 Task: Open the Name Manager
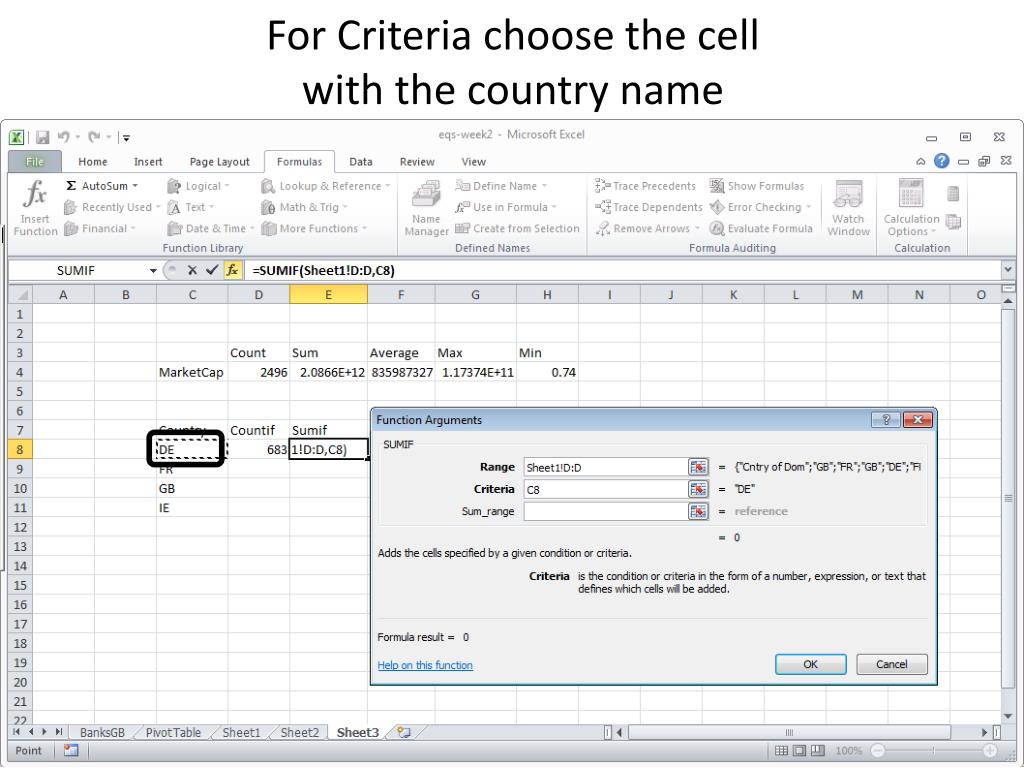pos(426,208)
